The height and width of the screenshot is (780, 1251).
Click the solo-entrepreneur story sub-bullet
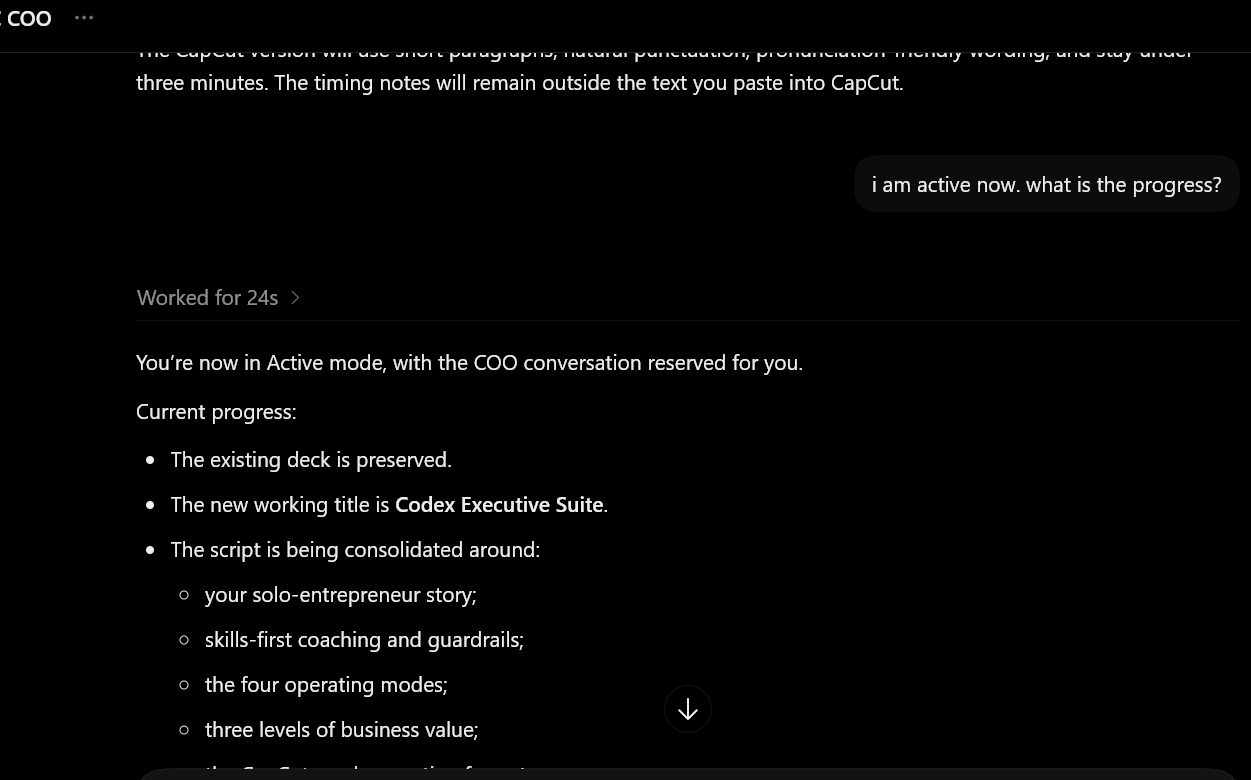(340, 595)
